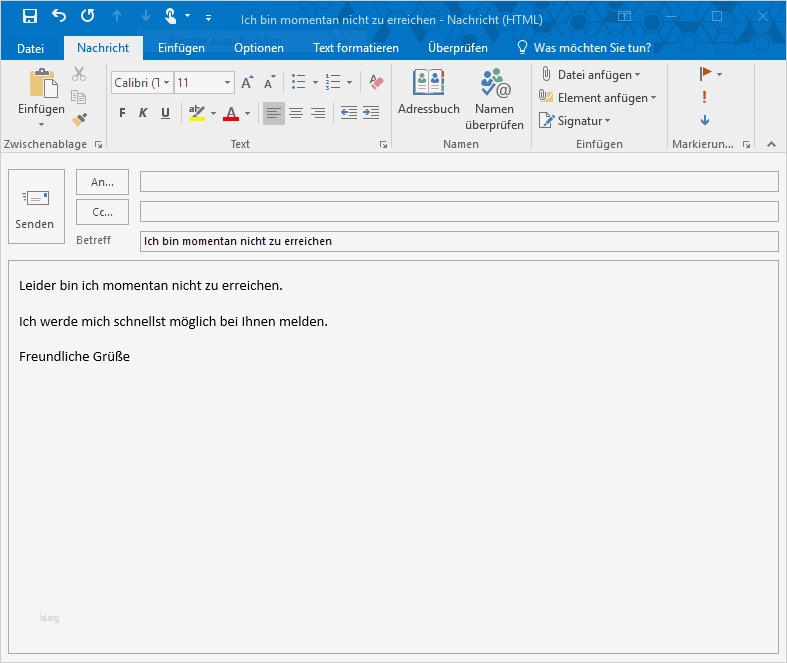Image resolution: width=787 pixels, height=663 pixels.
Task: Increase font size with the larger A
Action: click(x=247, y=83)
